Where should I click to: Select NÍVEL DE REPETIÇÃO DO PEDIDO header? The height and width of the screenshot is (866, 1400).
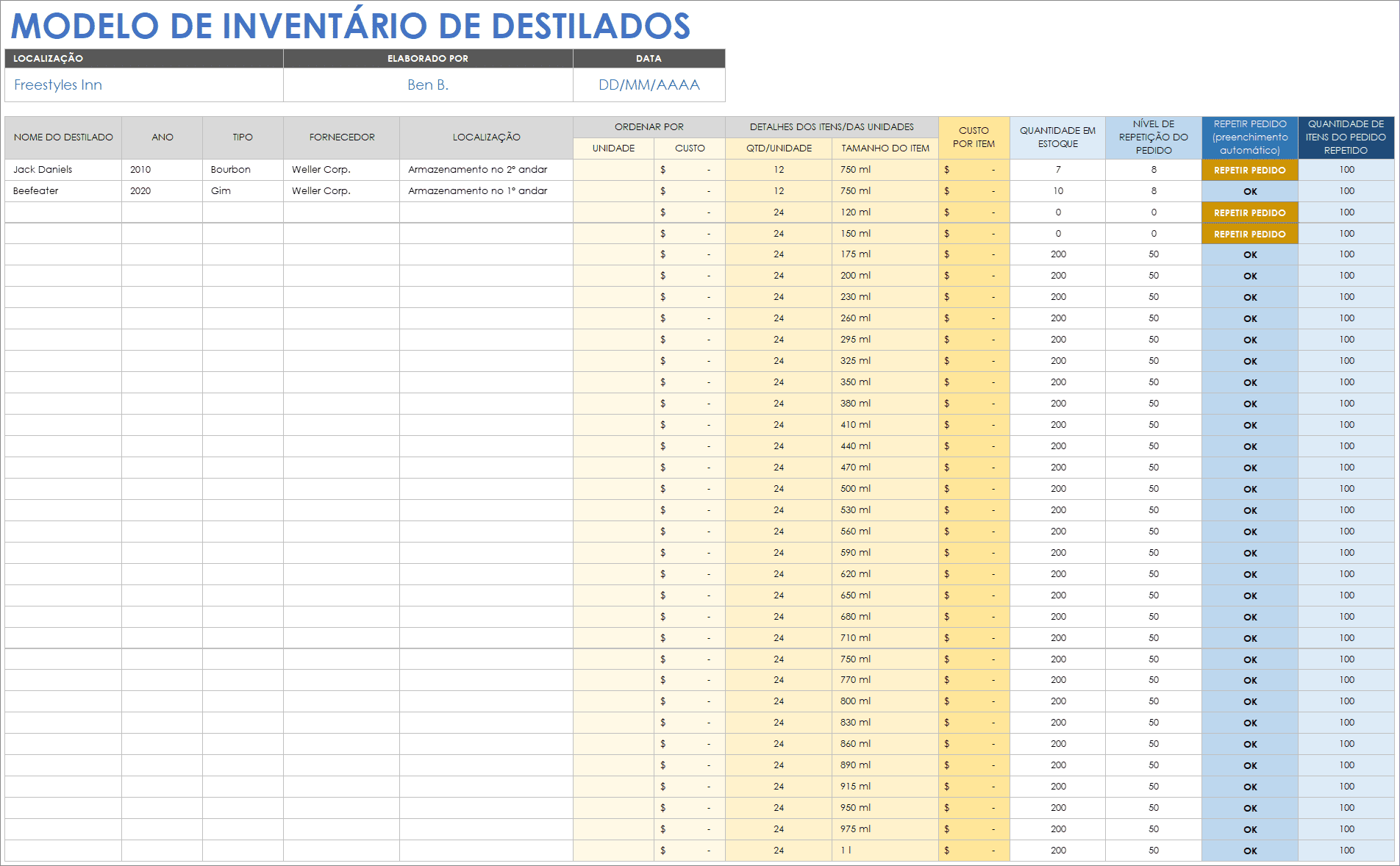tap(1154, 137)
